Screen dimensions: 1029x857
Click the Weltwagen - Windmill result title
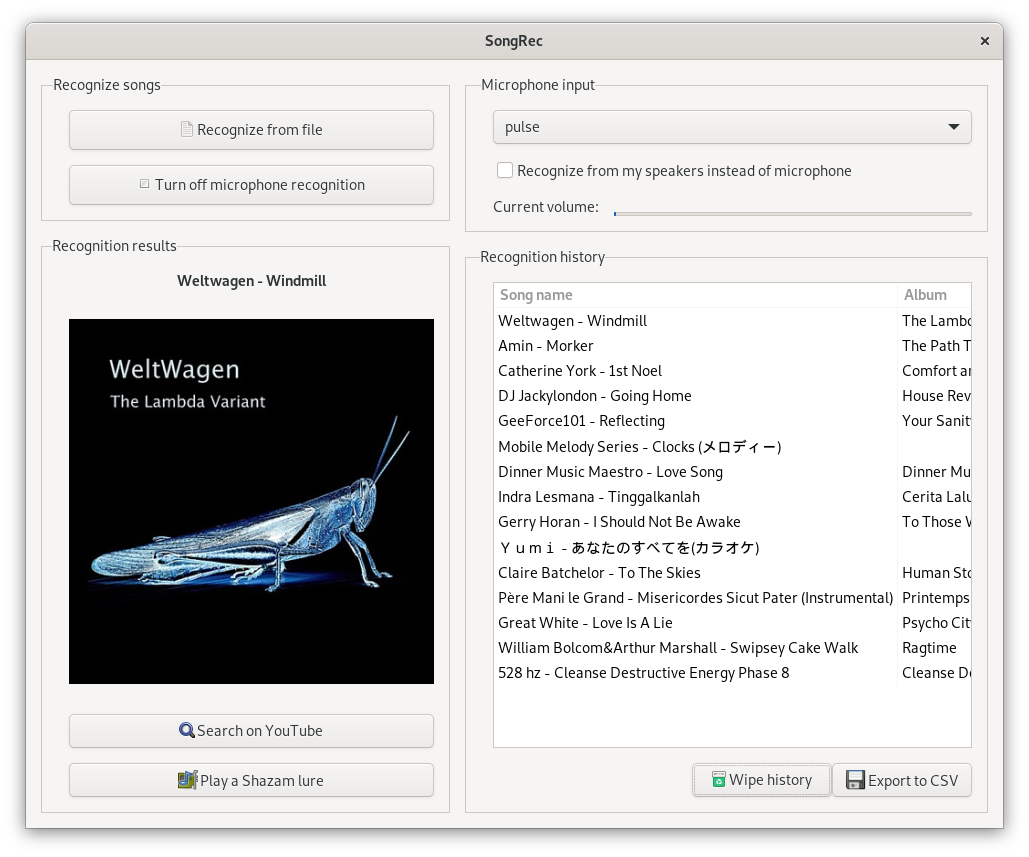pos(251,281)
